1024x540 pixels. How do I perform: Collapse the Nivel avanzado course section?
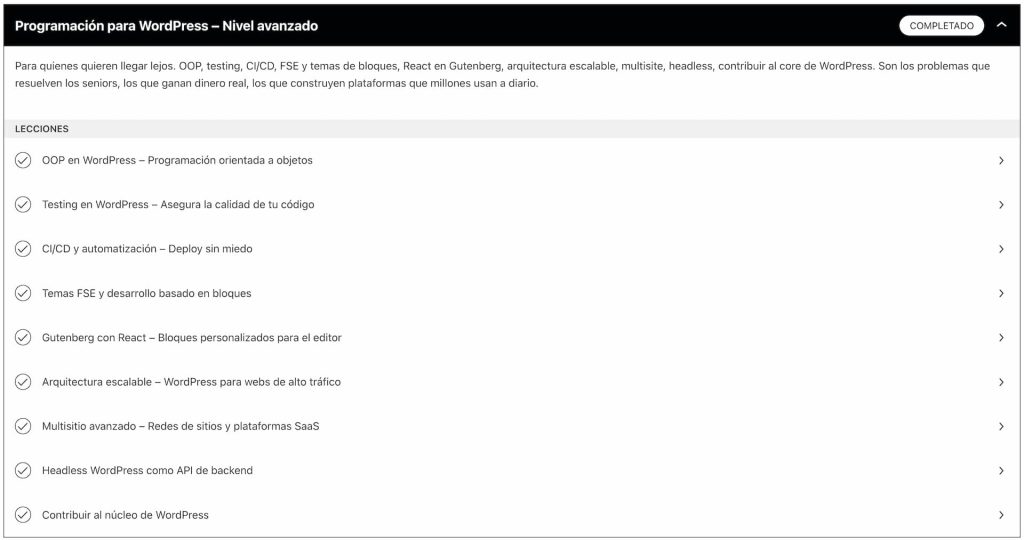(x=1002, y=26)
